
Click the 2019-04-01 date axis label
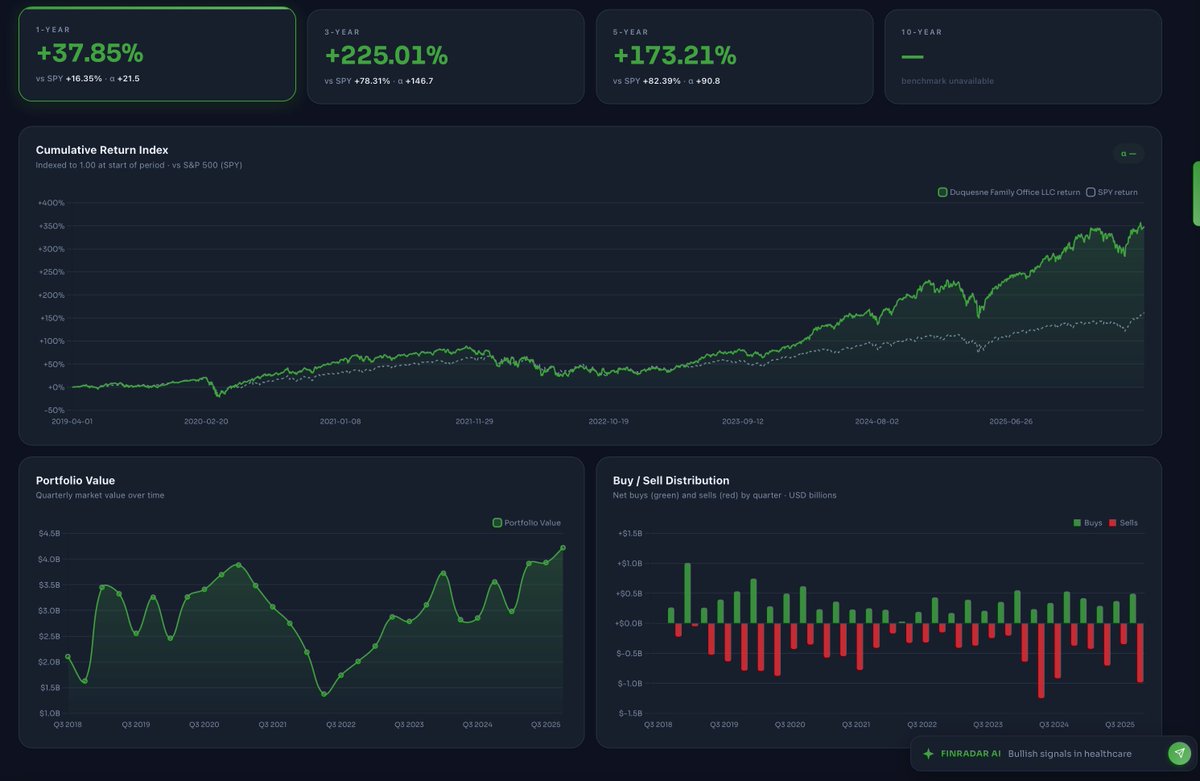(x=73, y=421)
